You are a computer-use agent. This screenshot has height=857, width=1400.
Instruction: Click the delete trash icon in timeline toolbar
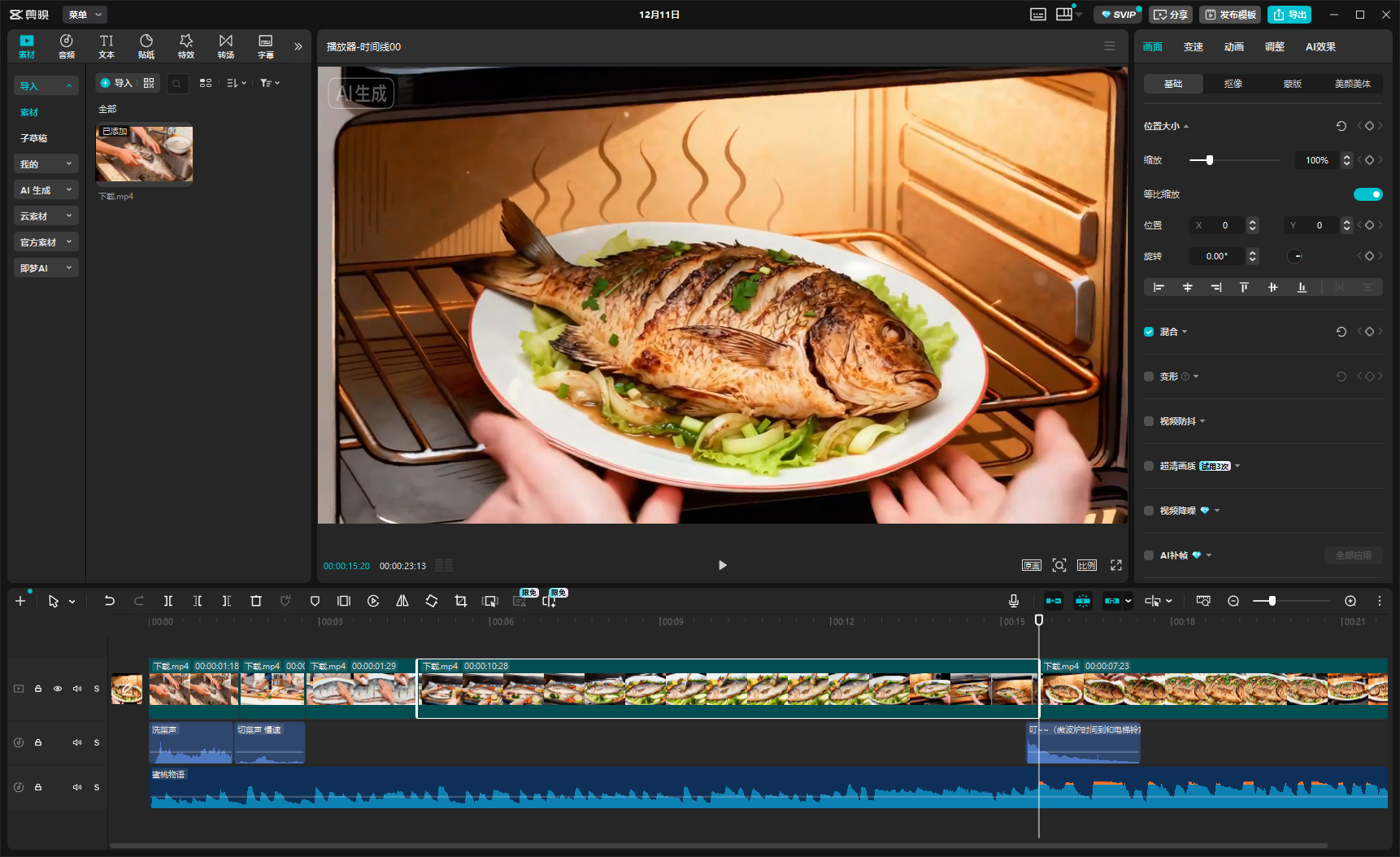(x=256, y=601)
